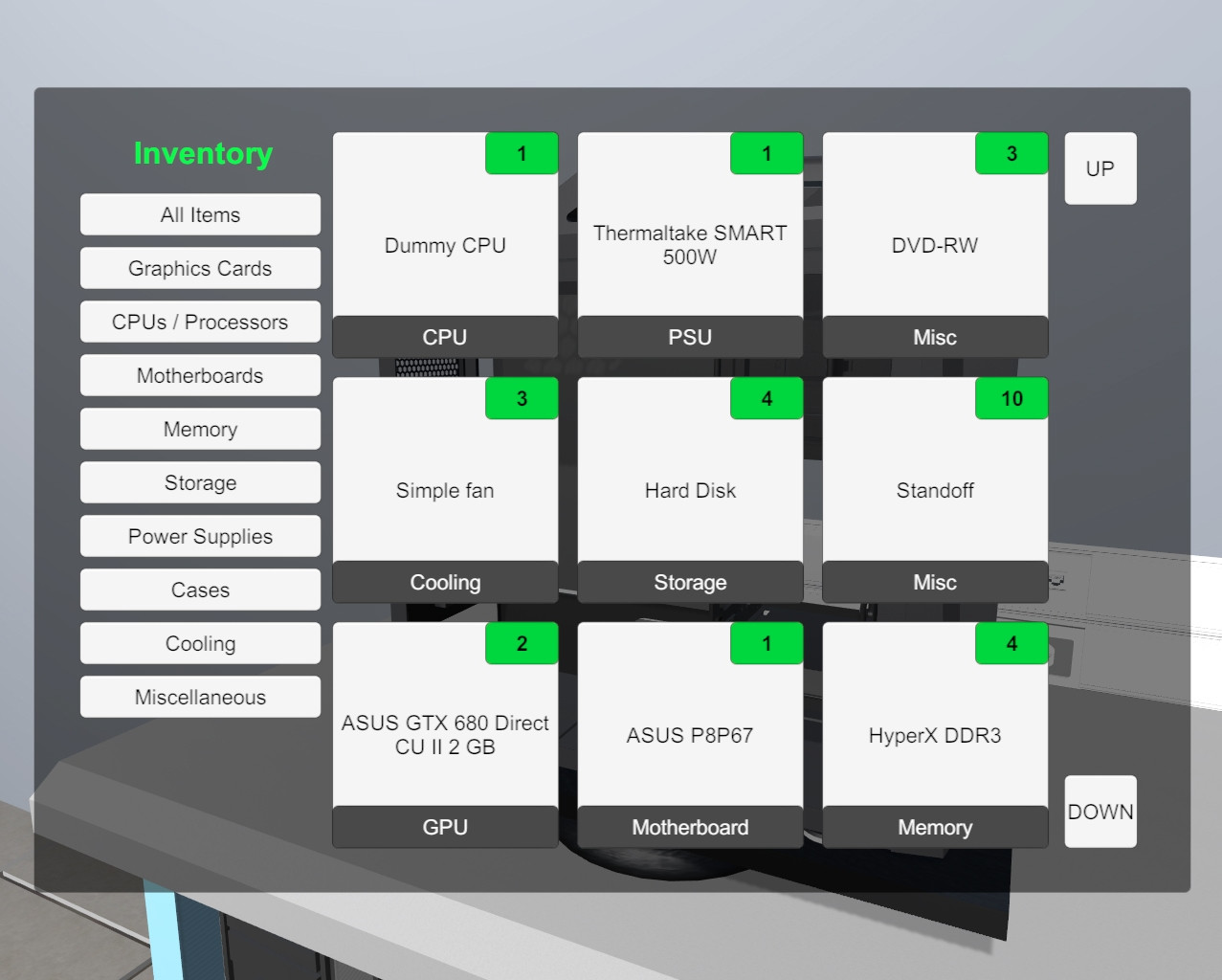Choose the DVD-RW inventory card
This screenshot has height=980, width=1222.
[x=935, y=246]
